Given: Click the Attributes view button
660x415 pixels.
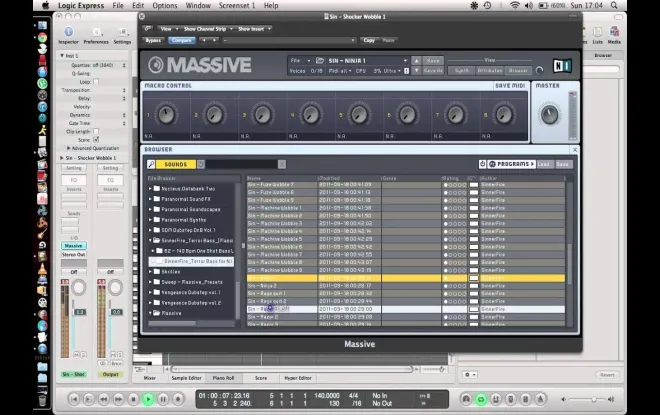Looking at the screenshot, I should [x=490, y=71].
